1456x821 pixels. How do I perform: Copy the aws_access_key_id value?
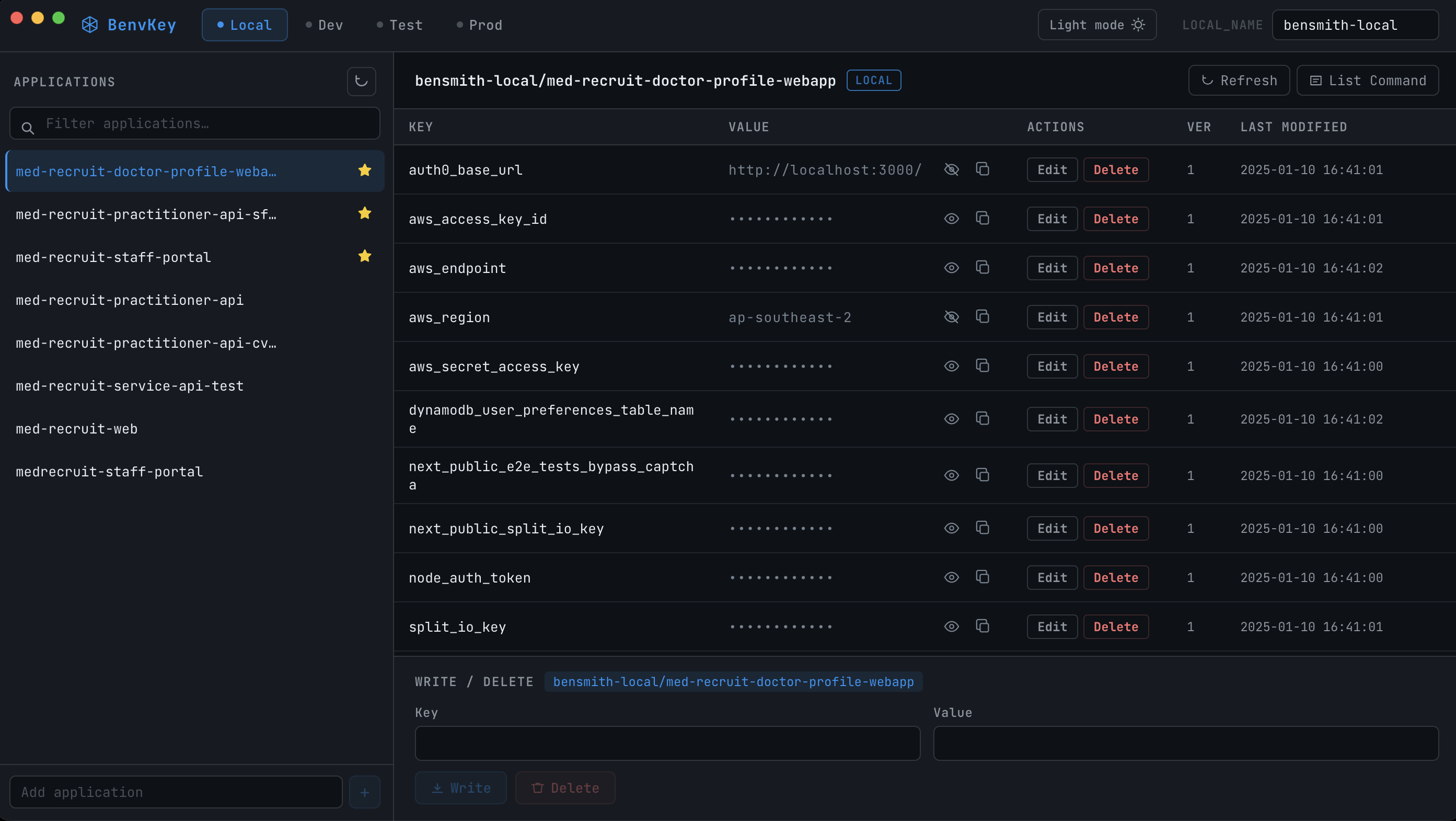point(983,218)
